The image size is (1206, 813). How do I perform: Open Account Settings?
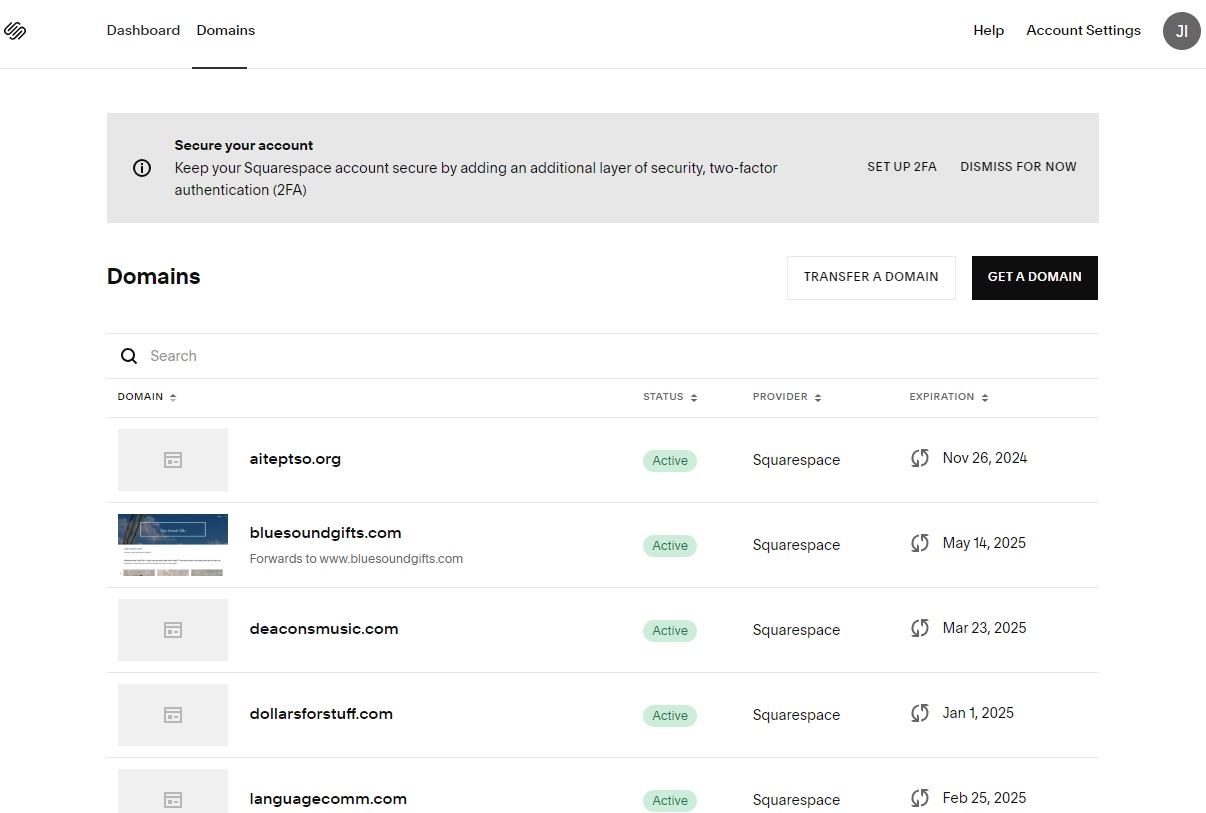coord(1083,31)
